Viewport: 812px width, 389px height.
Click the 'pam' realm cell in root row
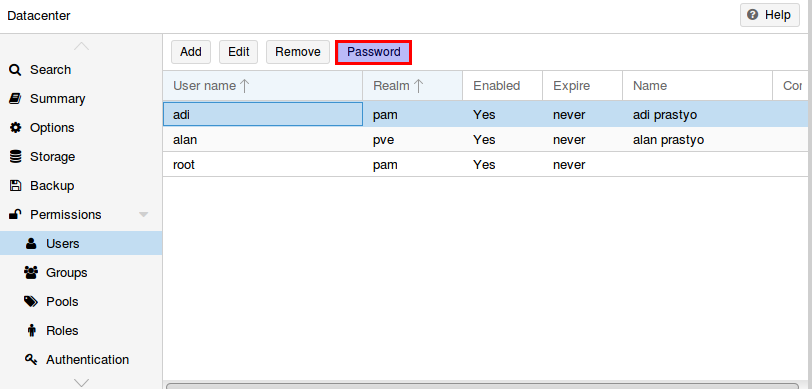point(413,165)
